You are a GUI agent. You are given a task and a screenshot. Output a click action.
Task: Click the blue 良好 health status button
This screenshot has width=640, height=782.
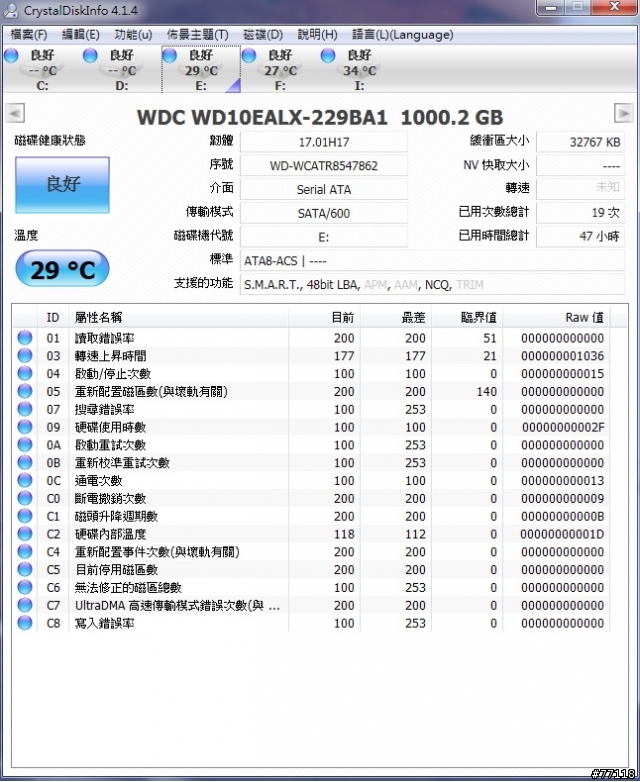(62, 185)
